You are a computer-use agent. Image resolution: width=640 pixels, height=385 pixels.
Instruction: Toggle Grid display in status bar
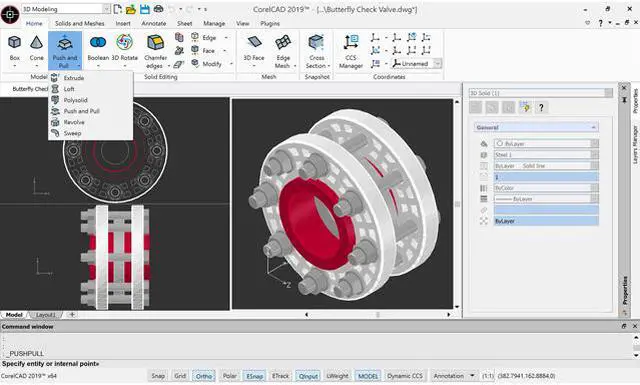coord(180,376)
